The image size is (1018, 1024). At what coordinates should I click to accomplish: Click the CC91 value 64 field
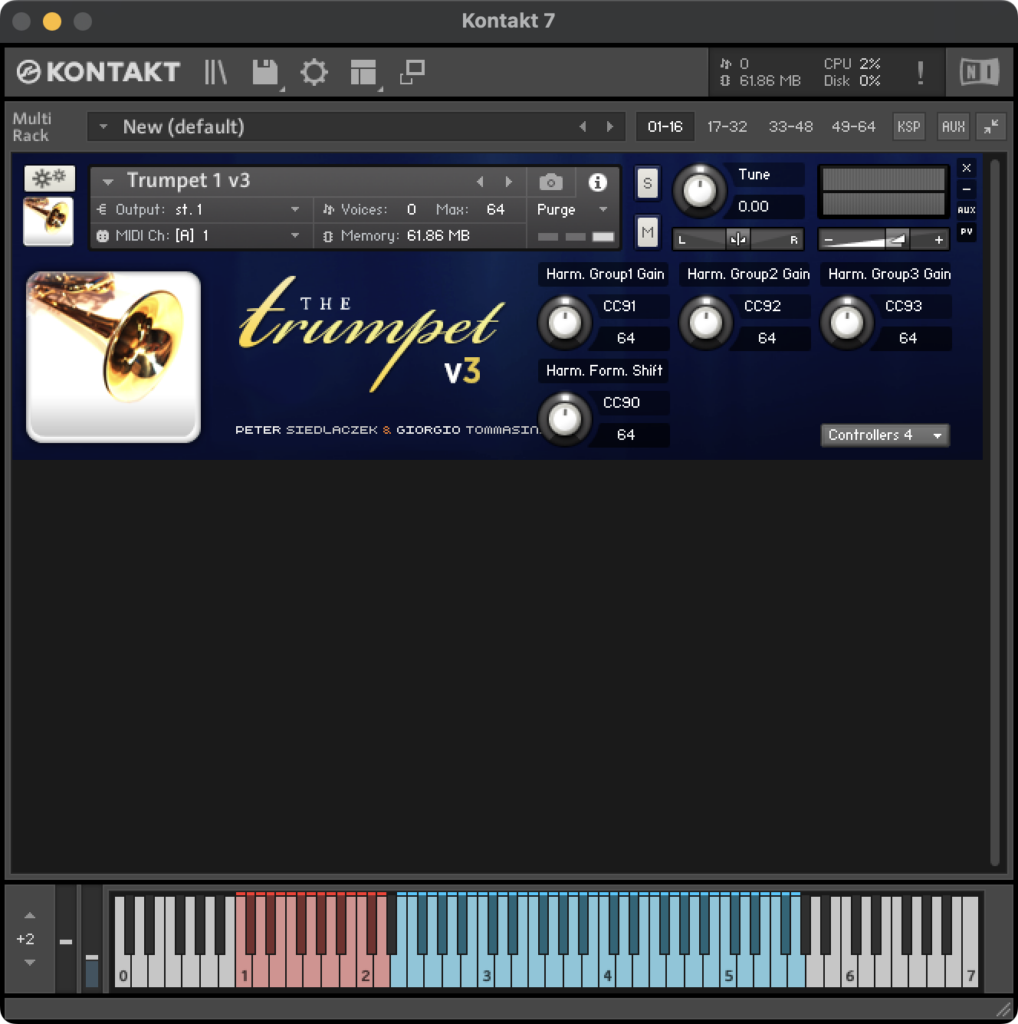[628, 338]
